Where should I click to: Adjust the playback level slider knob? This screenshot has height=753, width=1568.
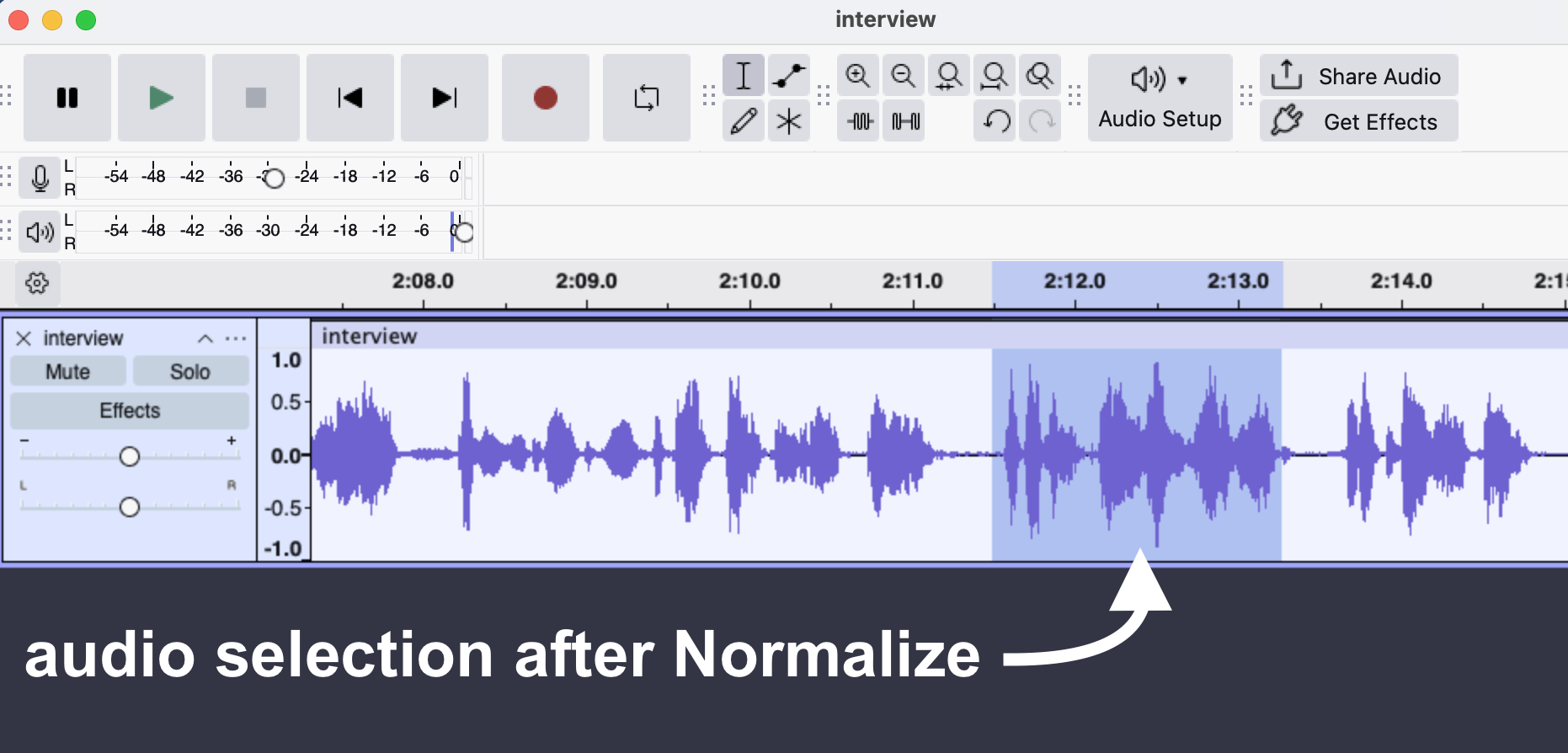pos(464,232)
